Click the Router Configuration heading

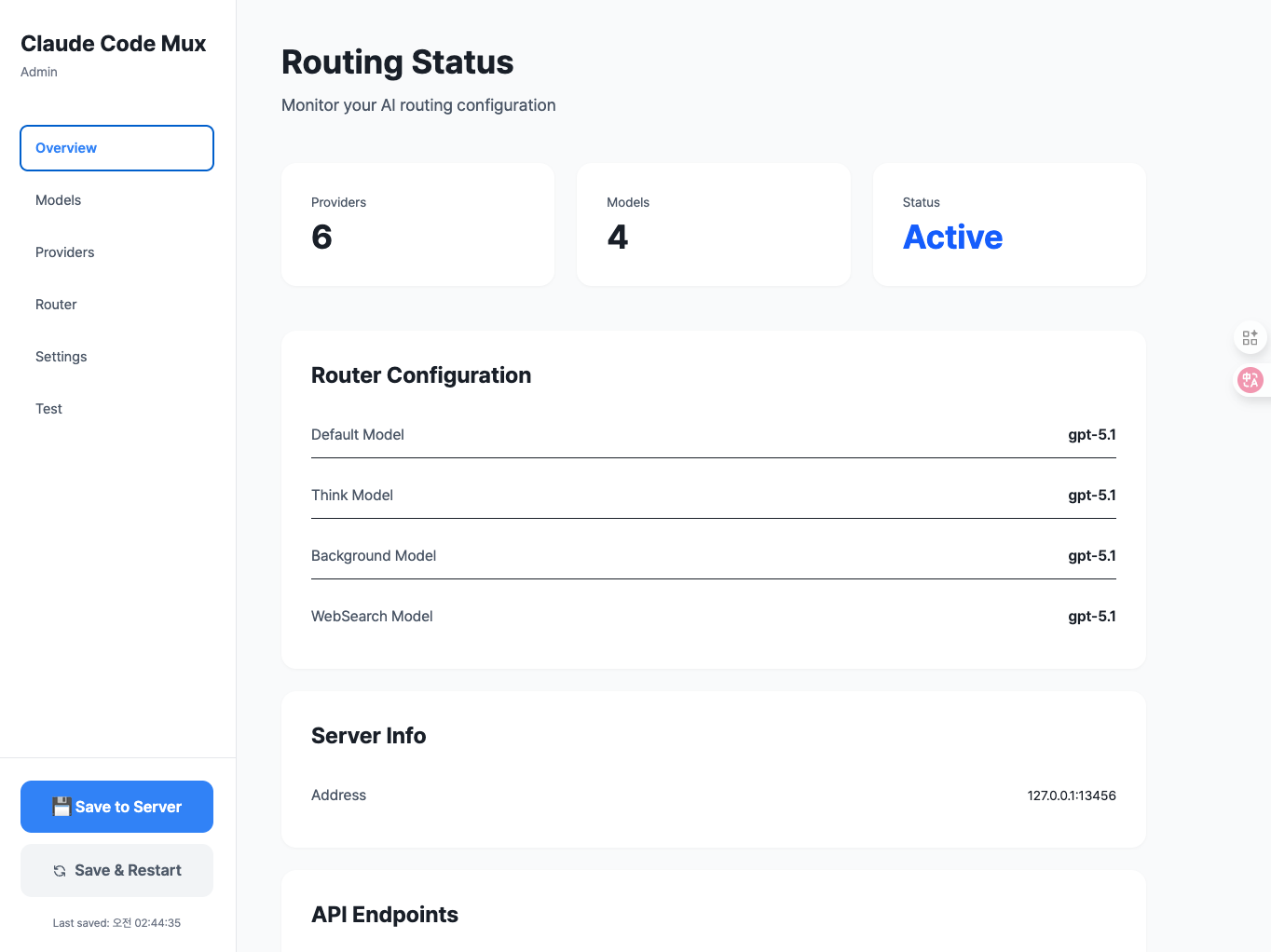[421, 375]
